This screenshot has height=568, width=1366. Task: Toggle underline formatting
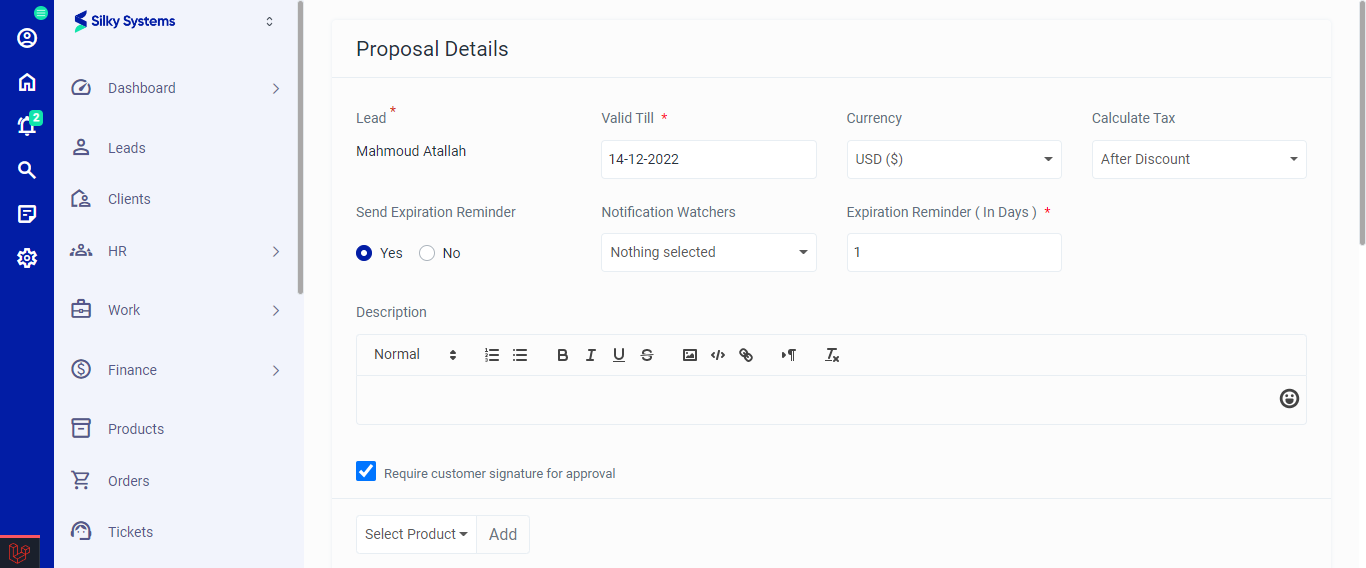[619, 355]
